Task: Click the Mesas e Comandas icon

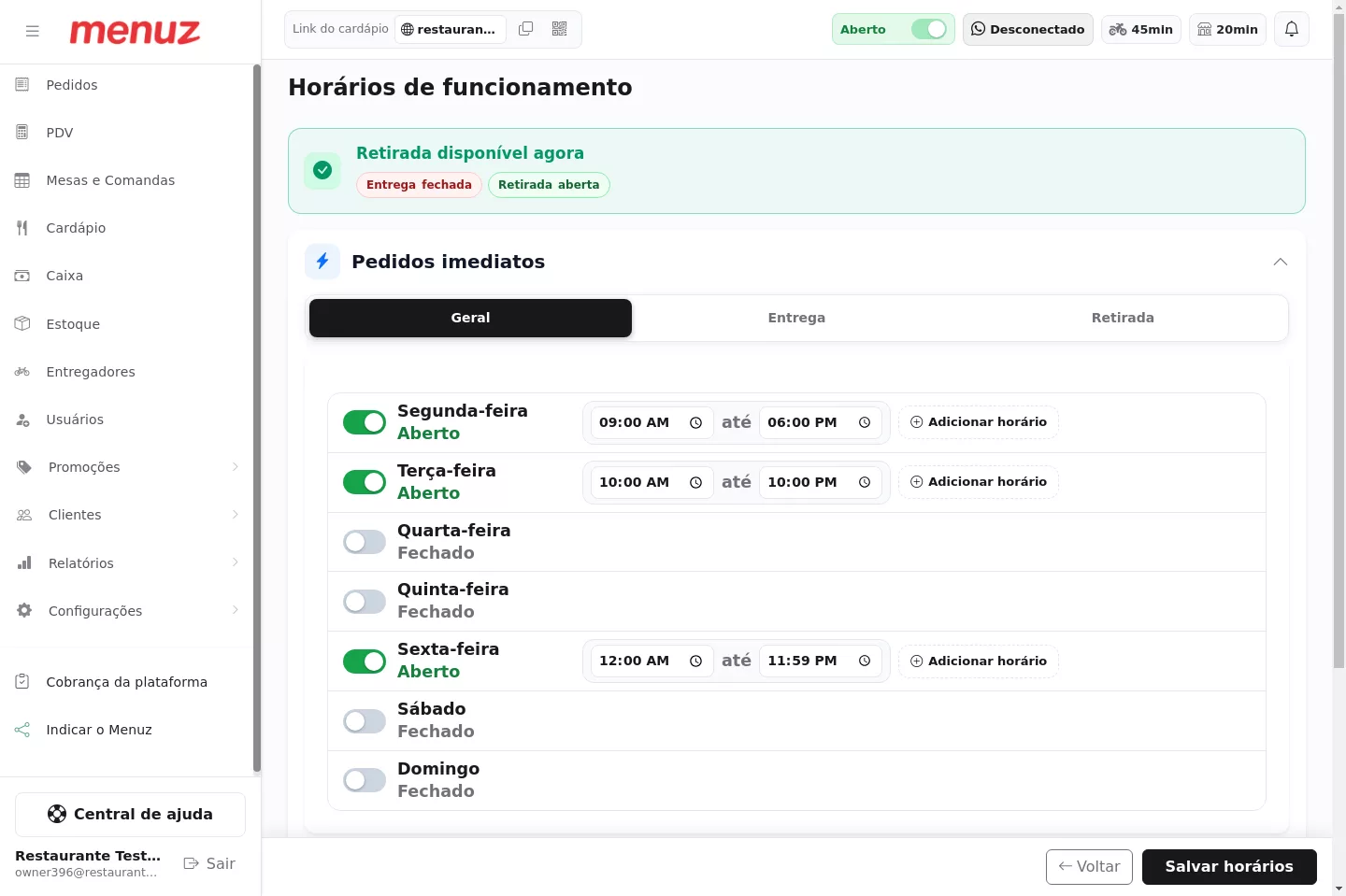Action: tap(22, 180)
